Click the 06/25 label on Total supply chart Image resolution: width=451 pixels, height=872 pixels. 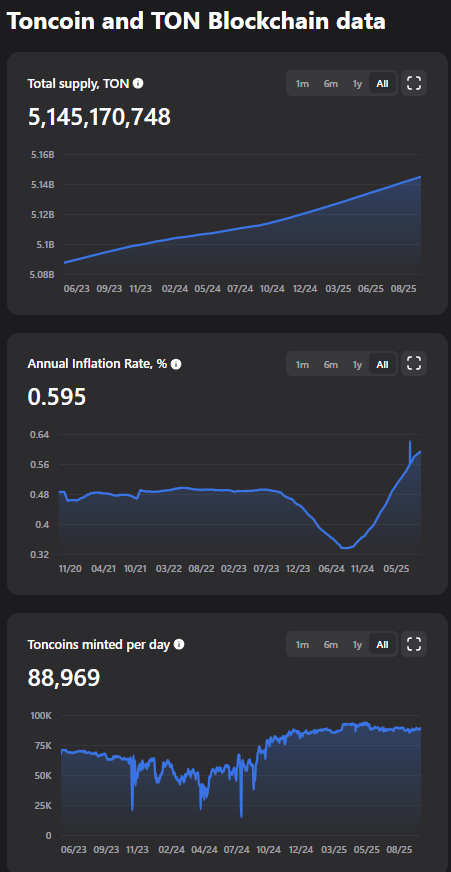(371, 289)
